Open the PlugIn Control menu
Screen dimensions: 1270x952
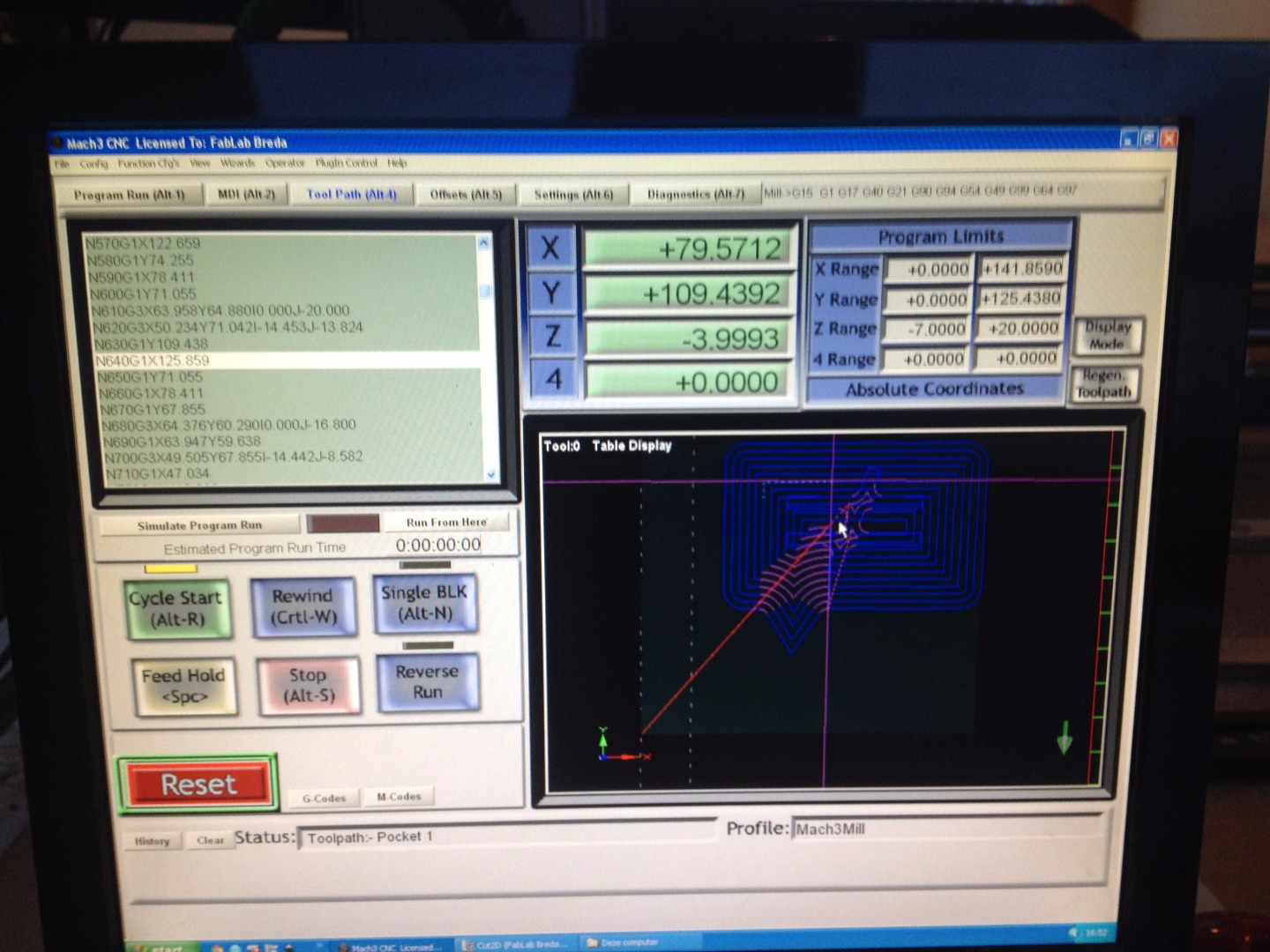point(347,163)
